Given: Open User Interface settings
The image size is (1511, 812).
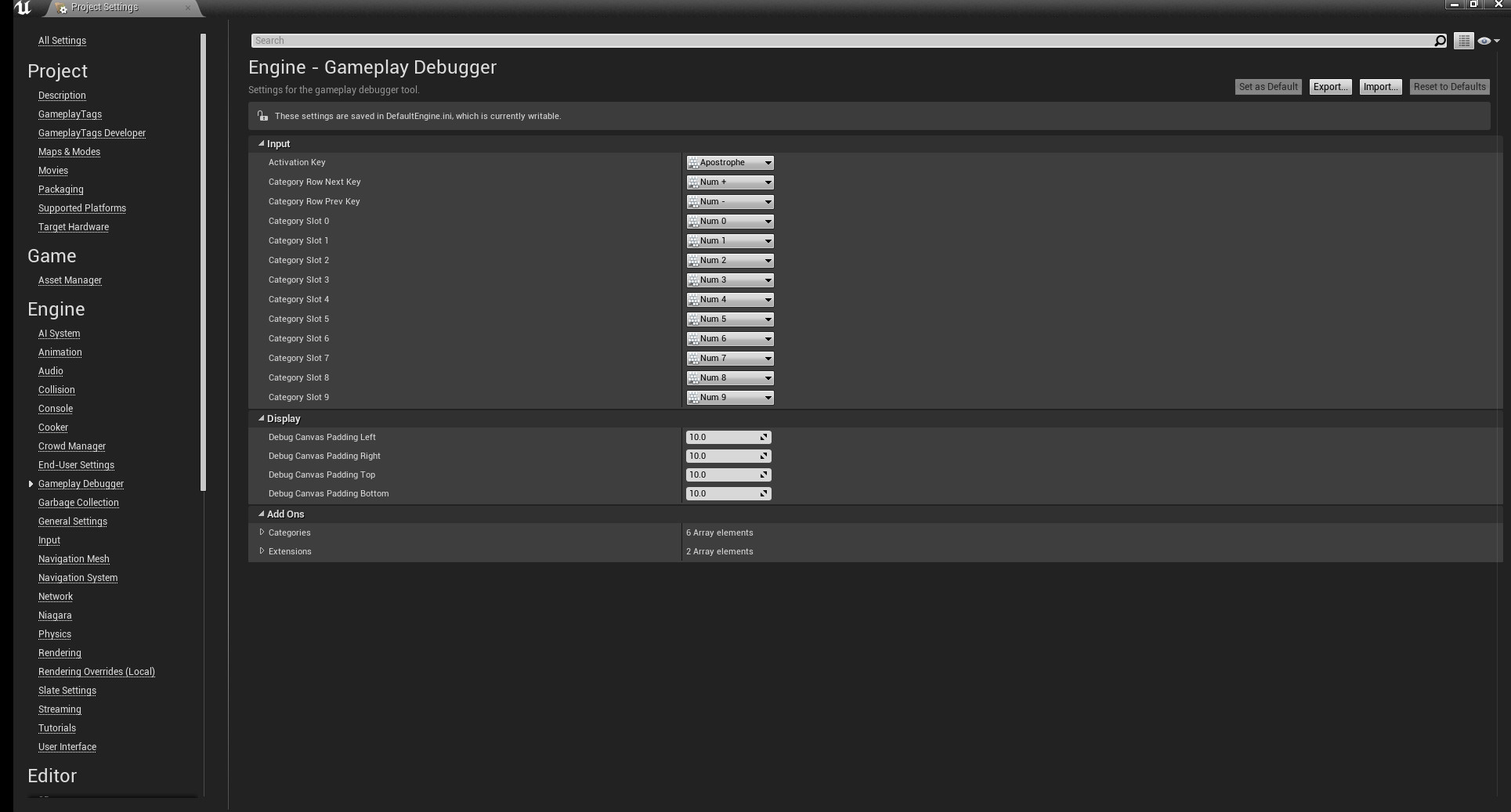Looking at the screenshot, I should pyautogui.click(x=67, y=747).
